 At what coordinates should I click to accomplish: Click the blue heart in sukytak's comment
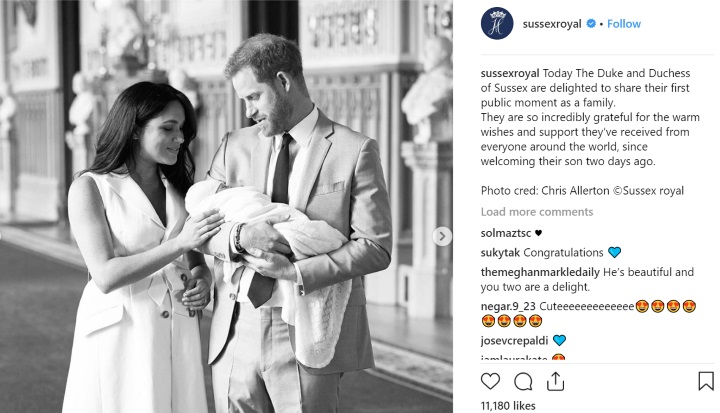coord(614,252)
